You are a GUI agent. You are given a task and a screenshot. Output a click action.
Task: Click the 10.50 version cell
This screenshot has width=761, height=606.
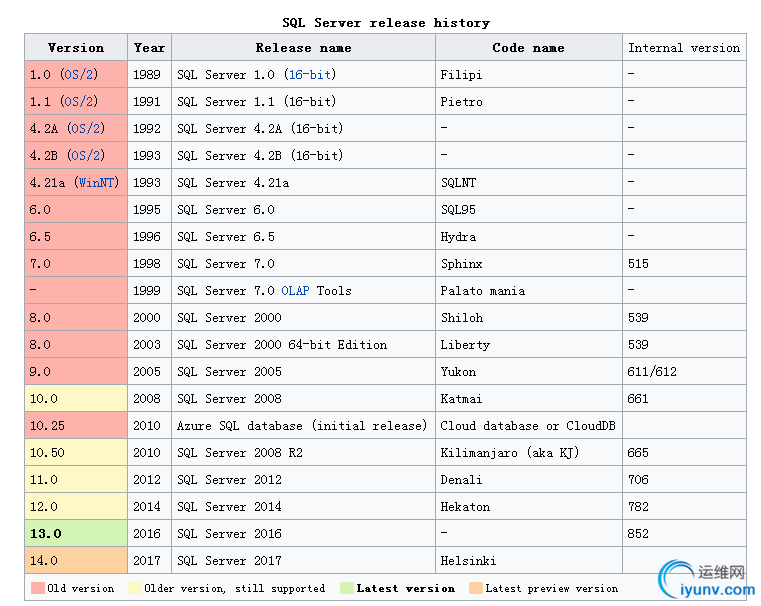(76, 453)
